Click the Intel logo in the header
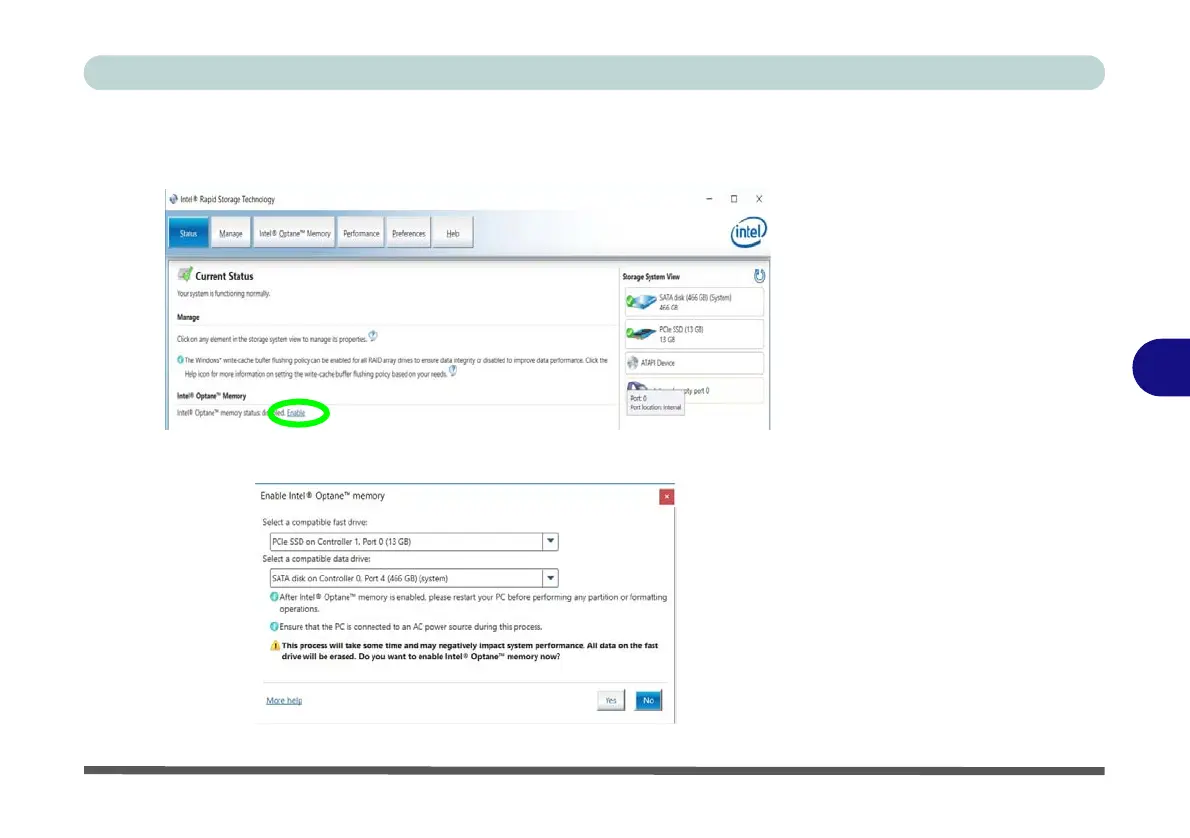1190x838 pixels. point(748,232)
